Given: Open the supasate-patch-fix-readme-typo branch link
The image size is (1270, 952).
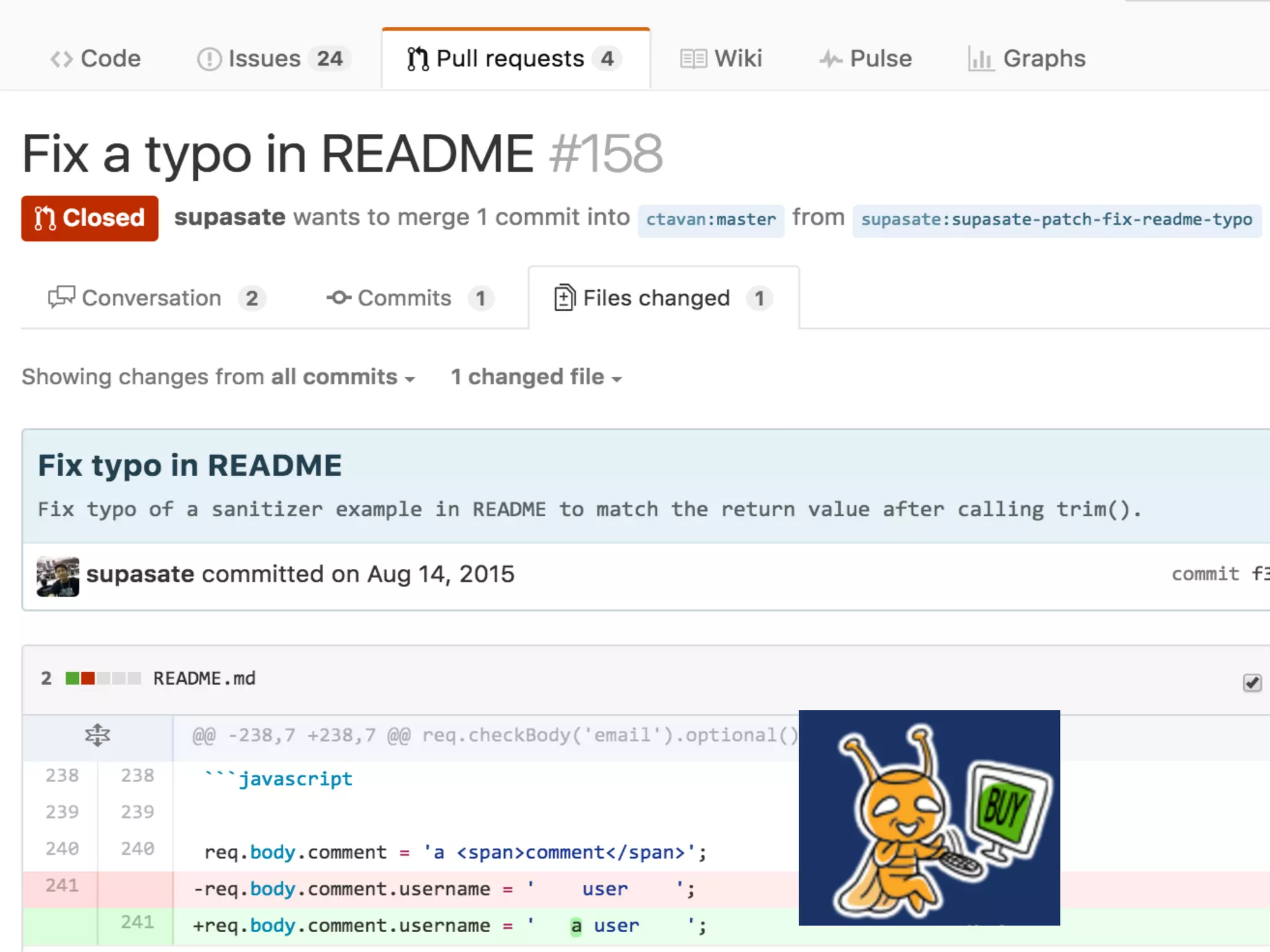Looking at the screenshot, I should point(1056,219).
